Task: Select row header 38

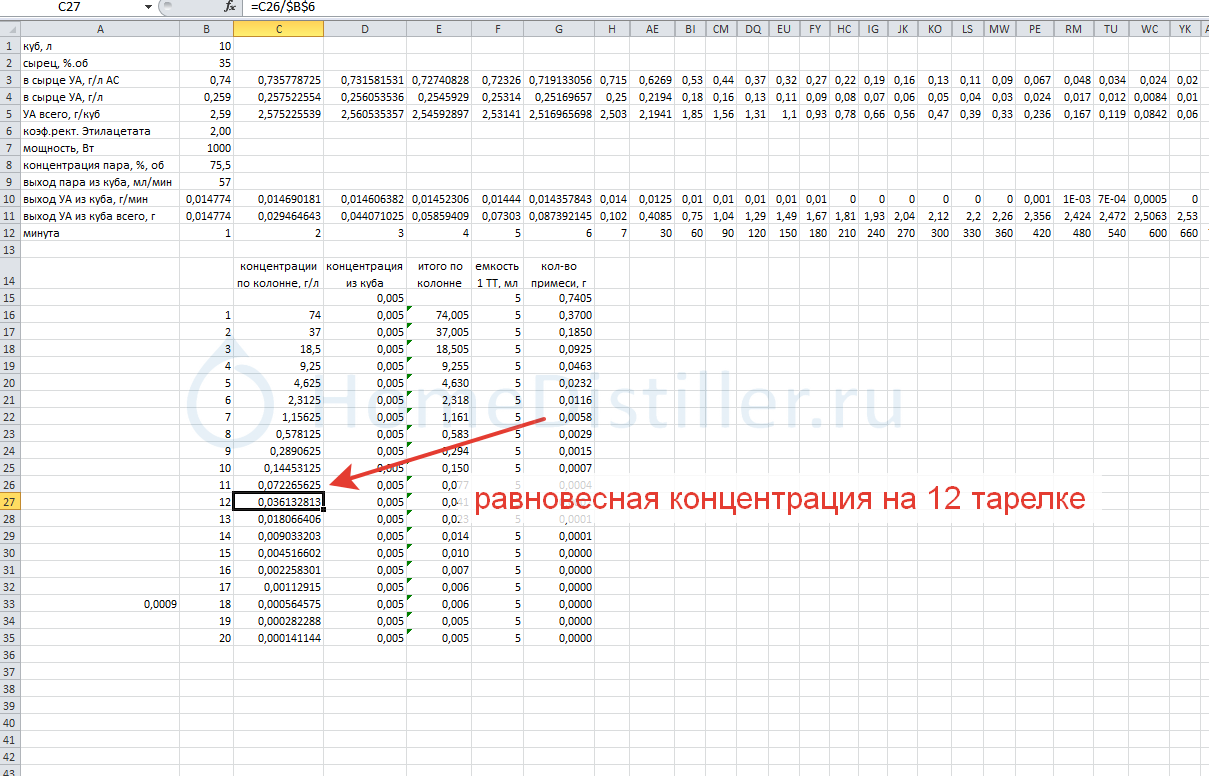Action: pos(9,689)
